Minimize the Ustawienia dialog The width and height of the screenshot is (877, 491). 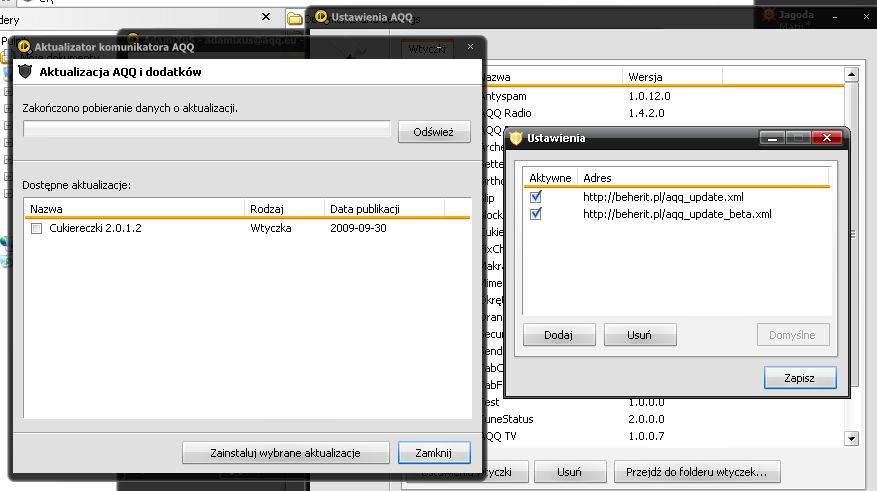point(772,138)
